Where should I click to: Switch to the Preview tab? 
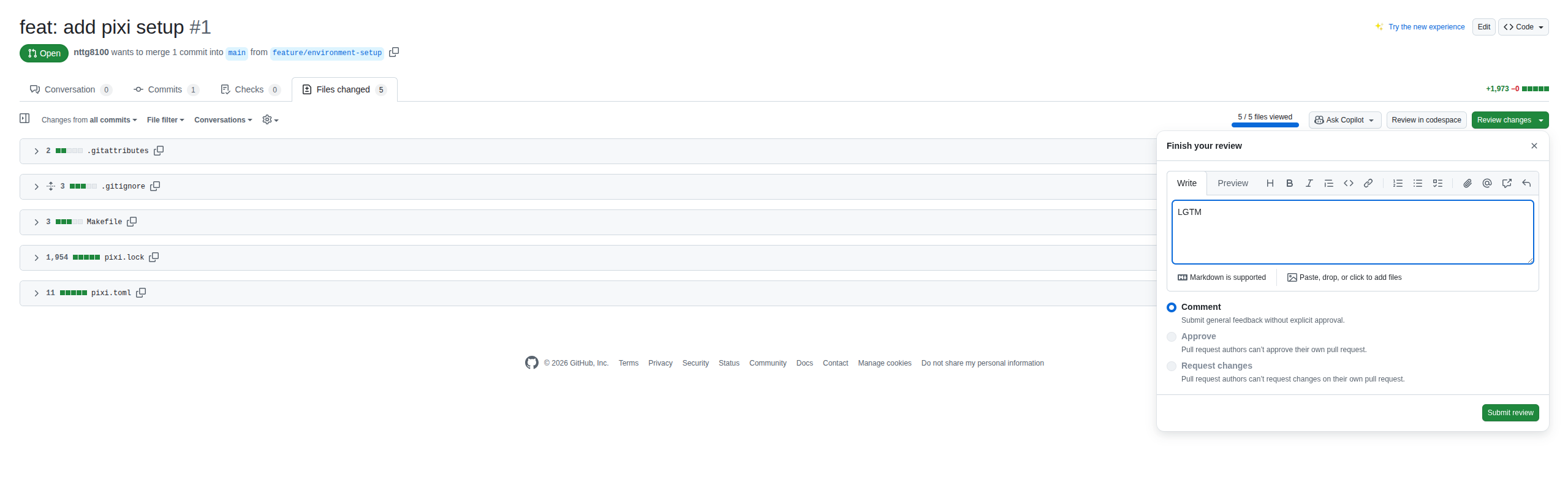point(1232,183)
